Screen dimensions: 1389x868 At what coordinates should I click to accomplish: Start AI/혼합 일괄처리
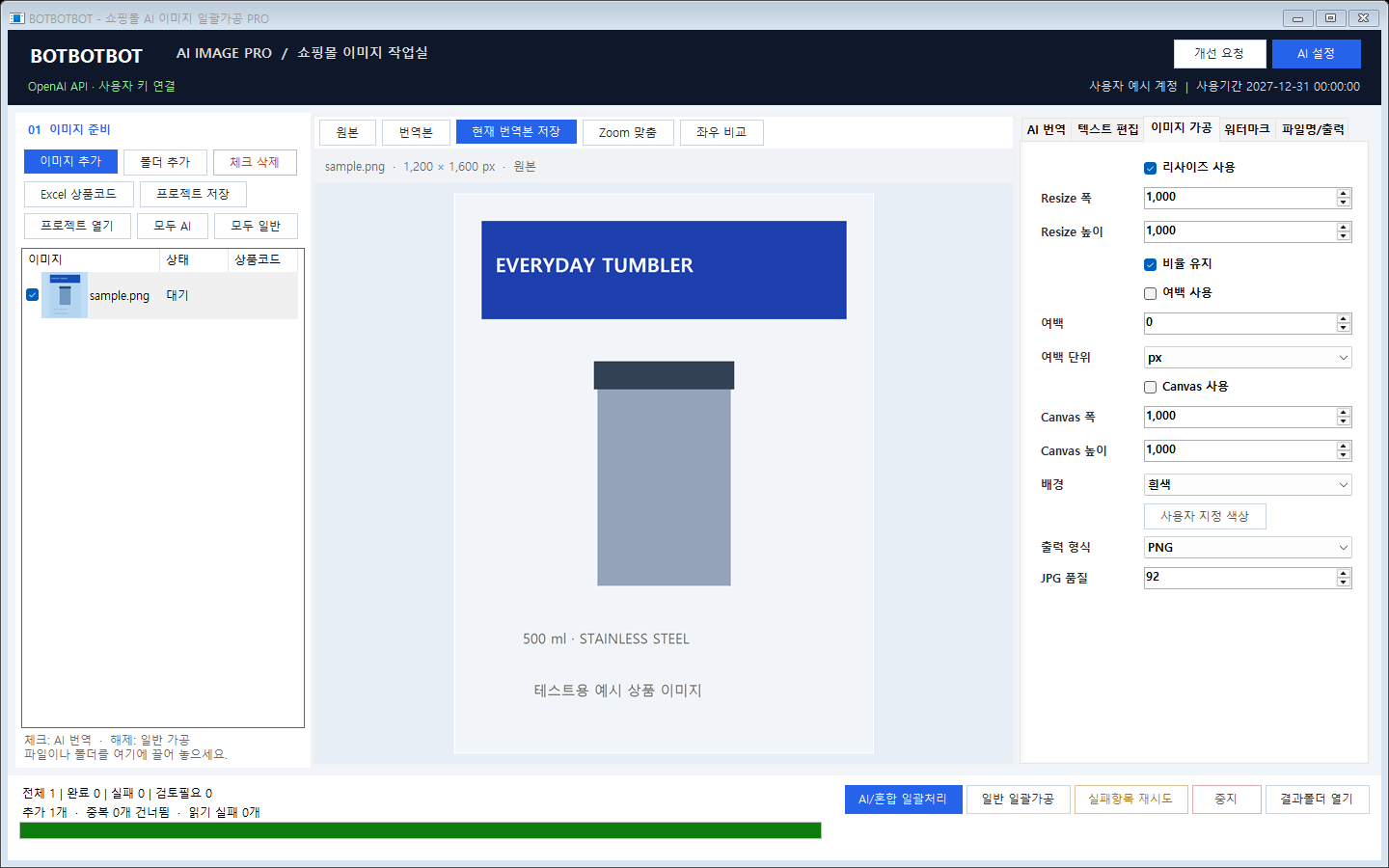coord(903,800)
